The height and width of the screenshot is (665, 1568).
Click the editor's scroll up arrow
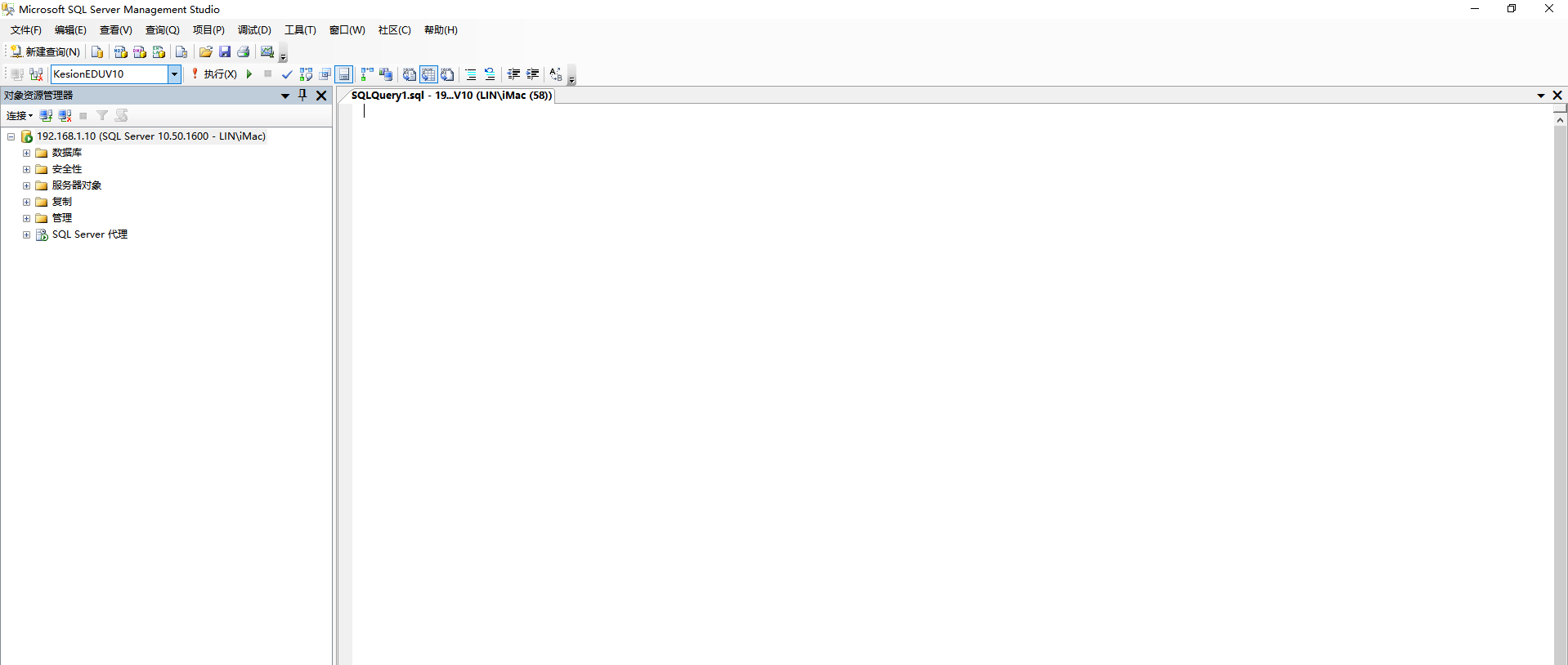pyautogui.click(x=1560, y=120)
